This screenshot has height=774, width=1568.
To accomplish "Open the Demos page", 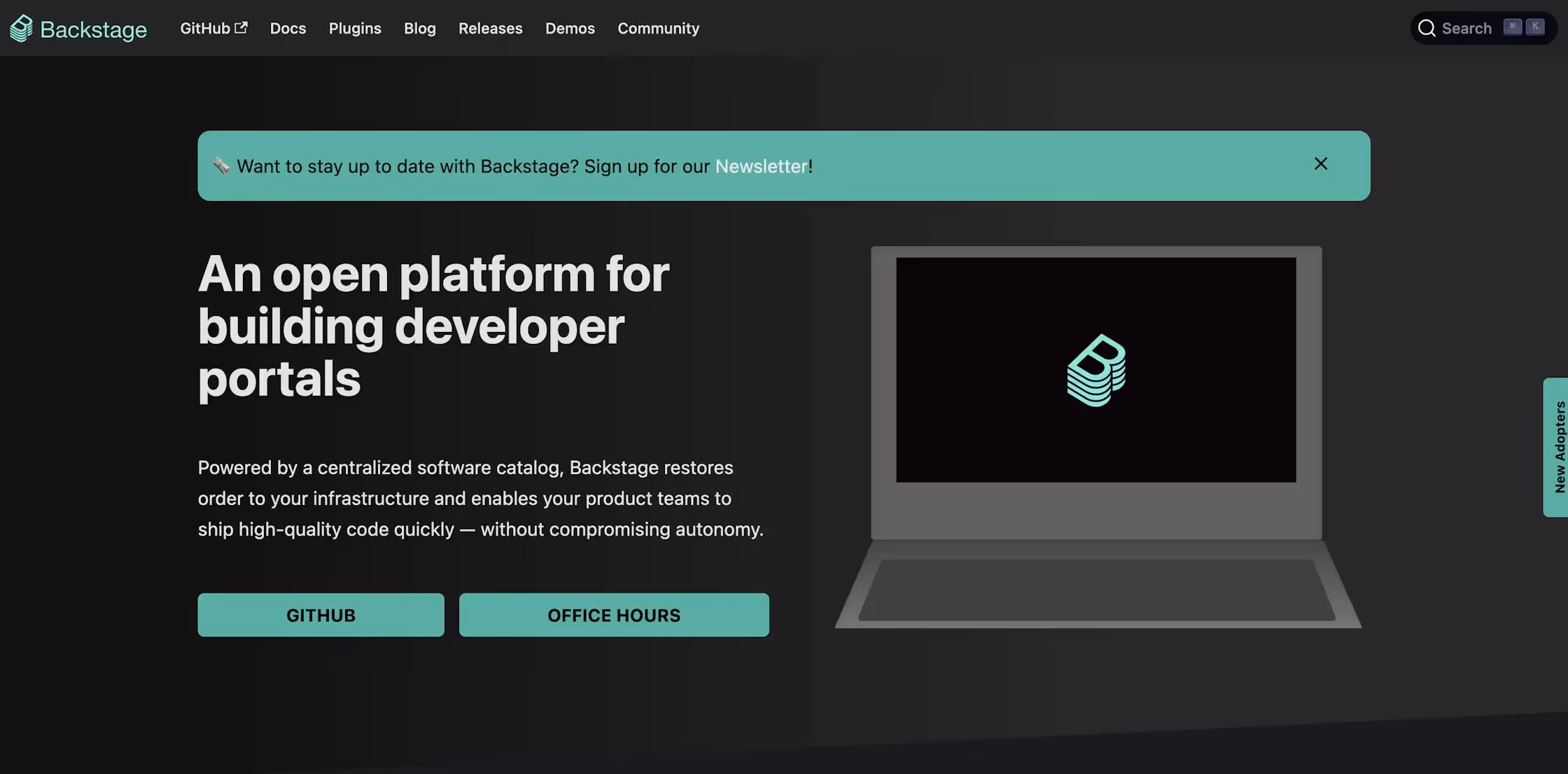I will coord(570,28).
